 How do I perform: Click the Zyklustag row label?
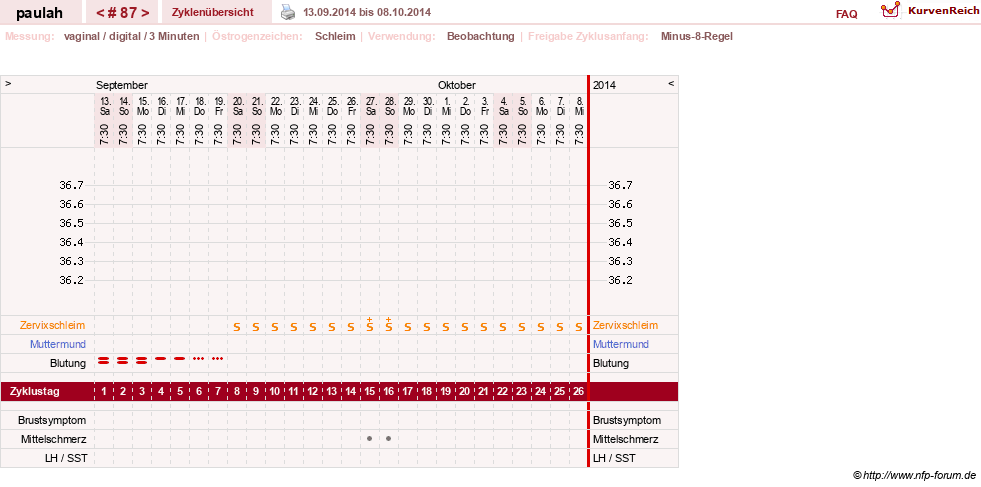[35, 392]
